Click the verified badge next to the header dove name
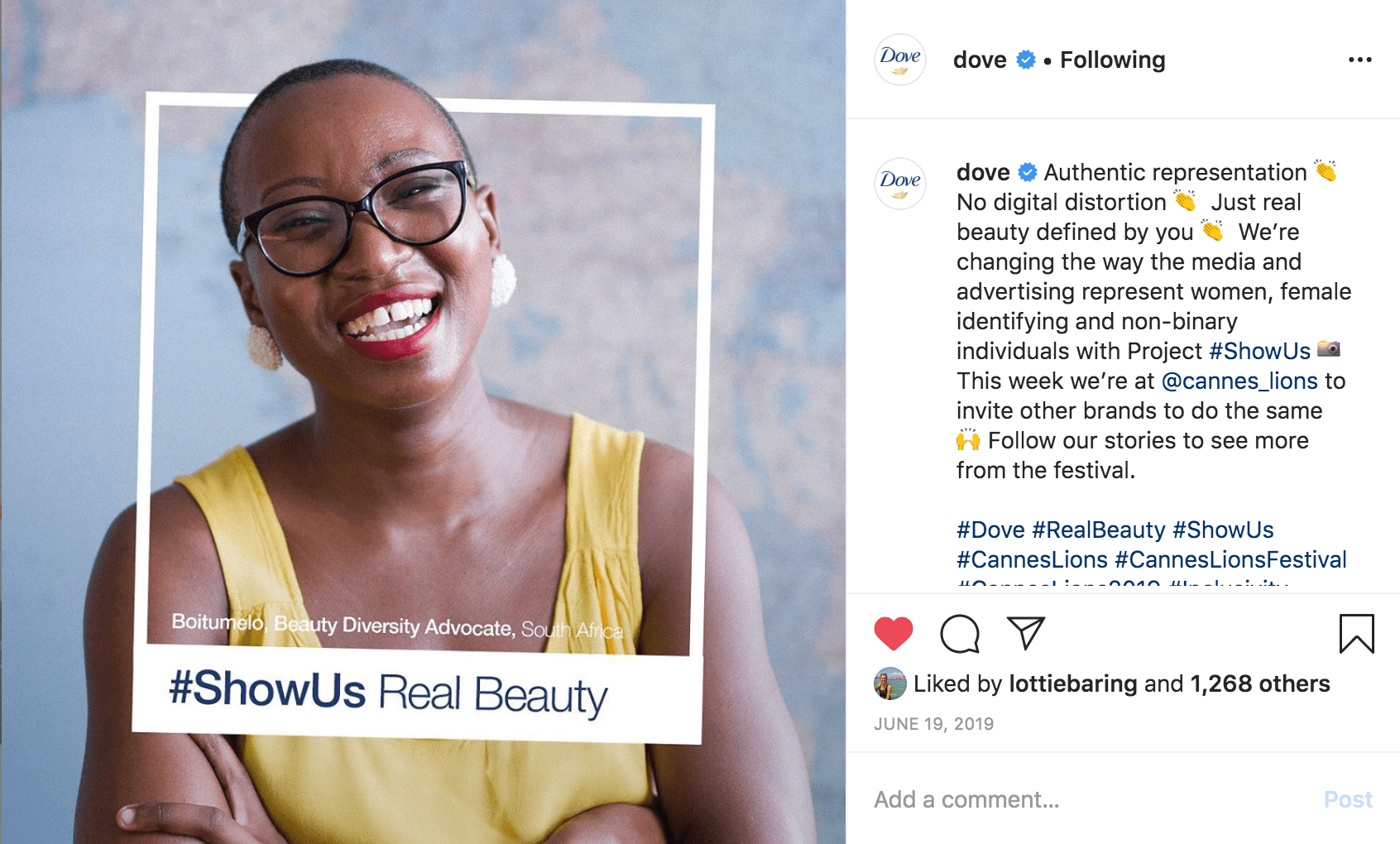This screenshot has width=1400, height=844. (x=1026, y=60)
